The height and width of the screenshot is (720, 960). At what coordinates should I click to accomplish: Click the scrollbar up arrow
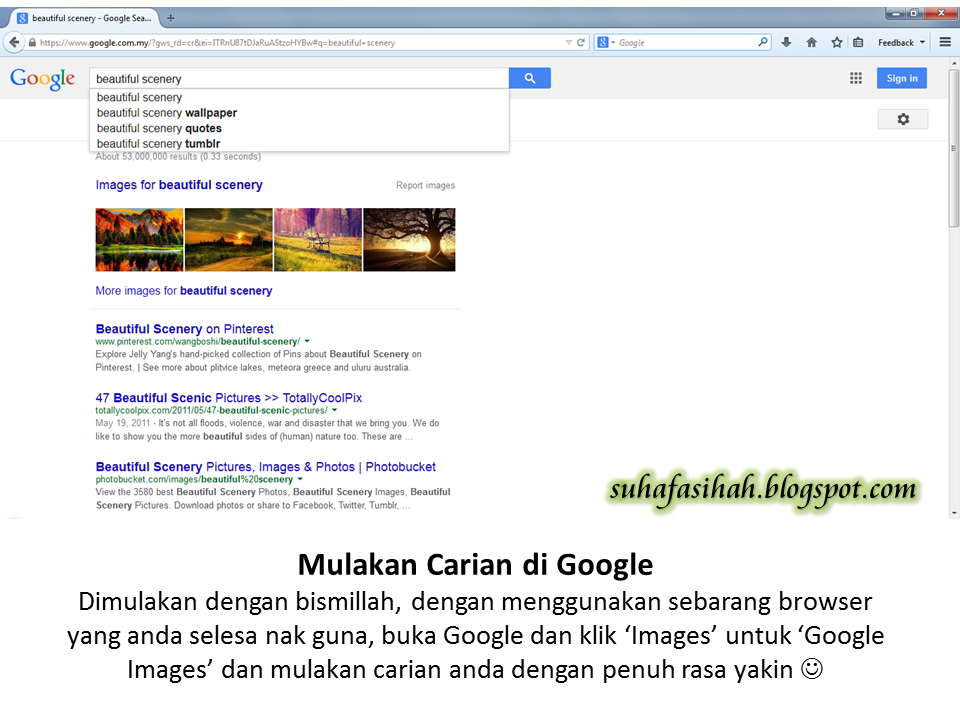click(954, 62)
